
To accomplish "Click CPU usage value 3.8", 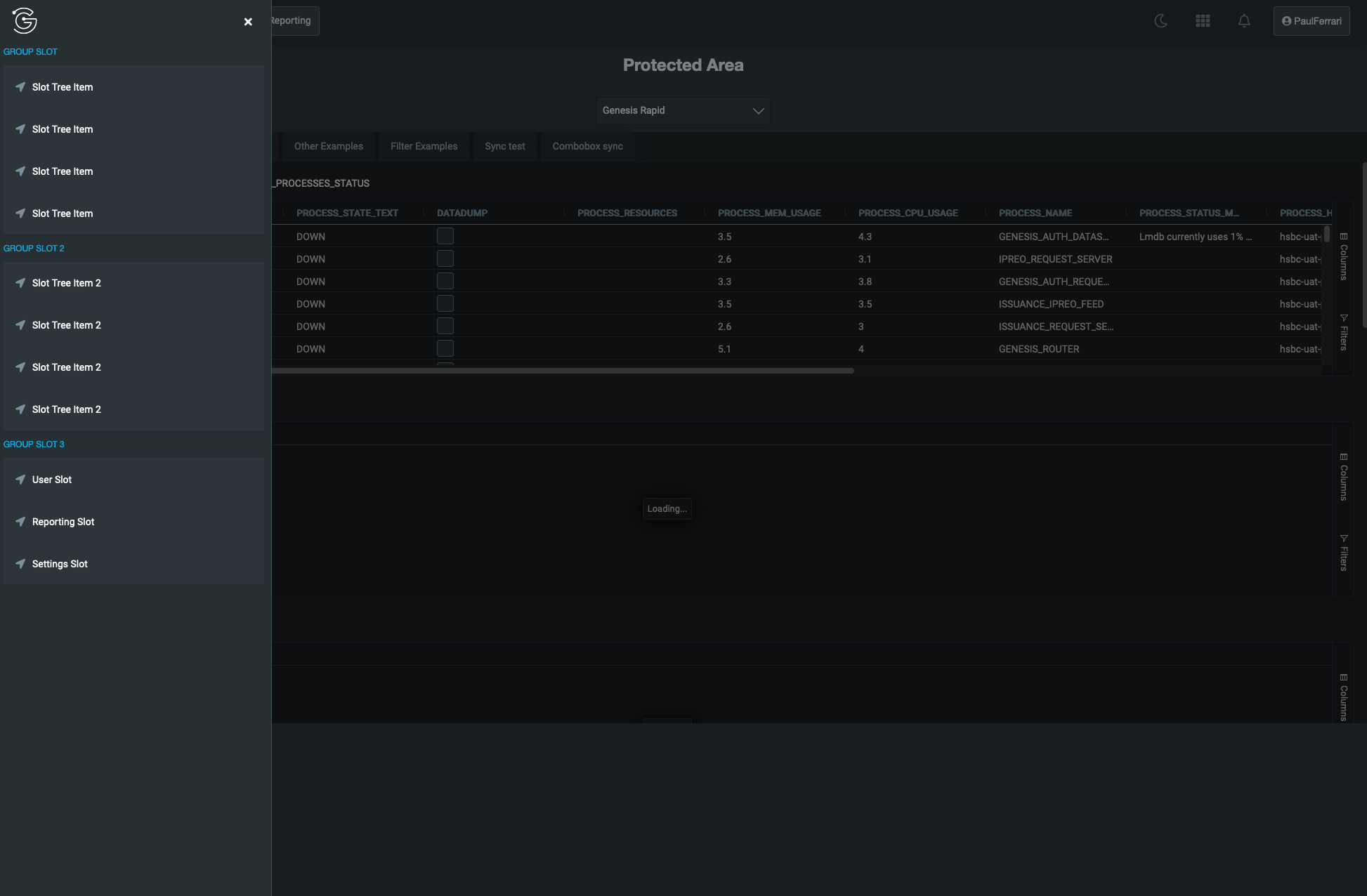I will click(865, 282).
